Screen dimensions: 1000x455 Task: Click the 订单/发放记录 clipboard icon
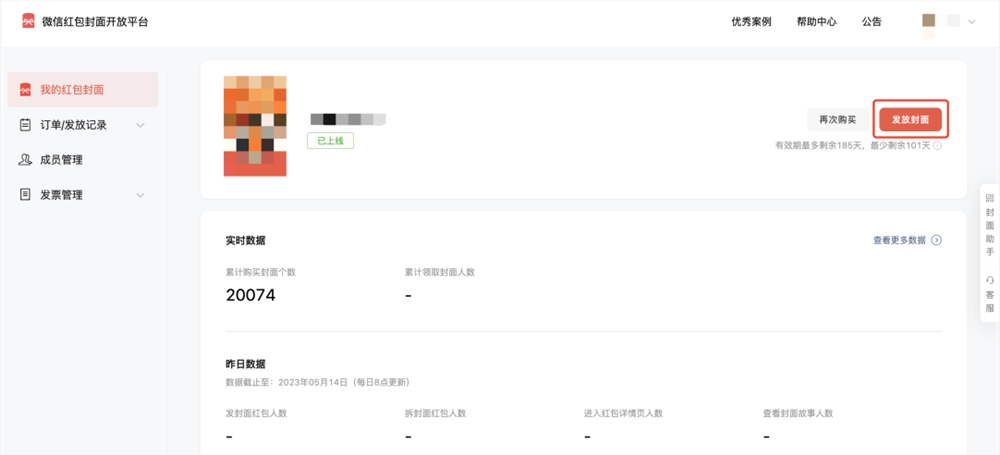coord(26,125)
